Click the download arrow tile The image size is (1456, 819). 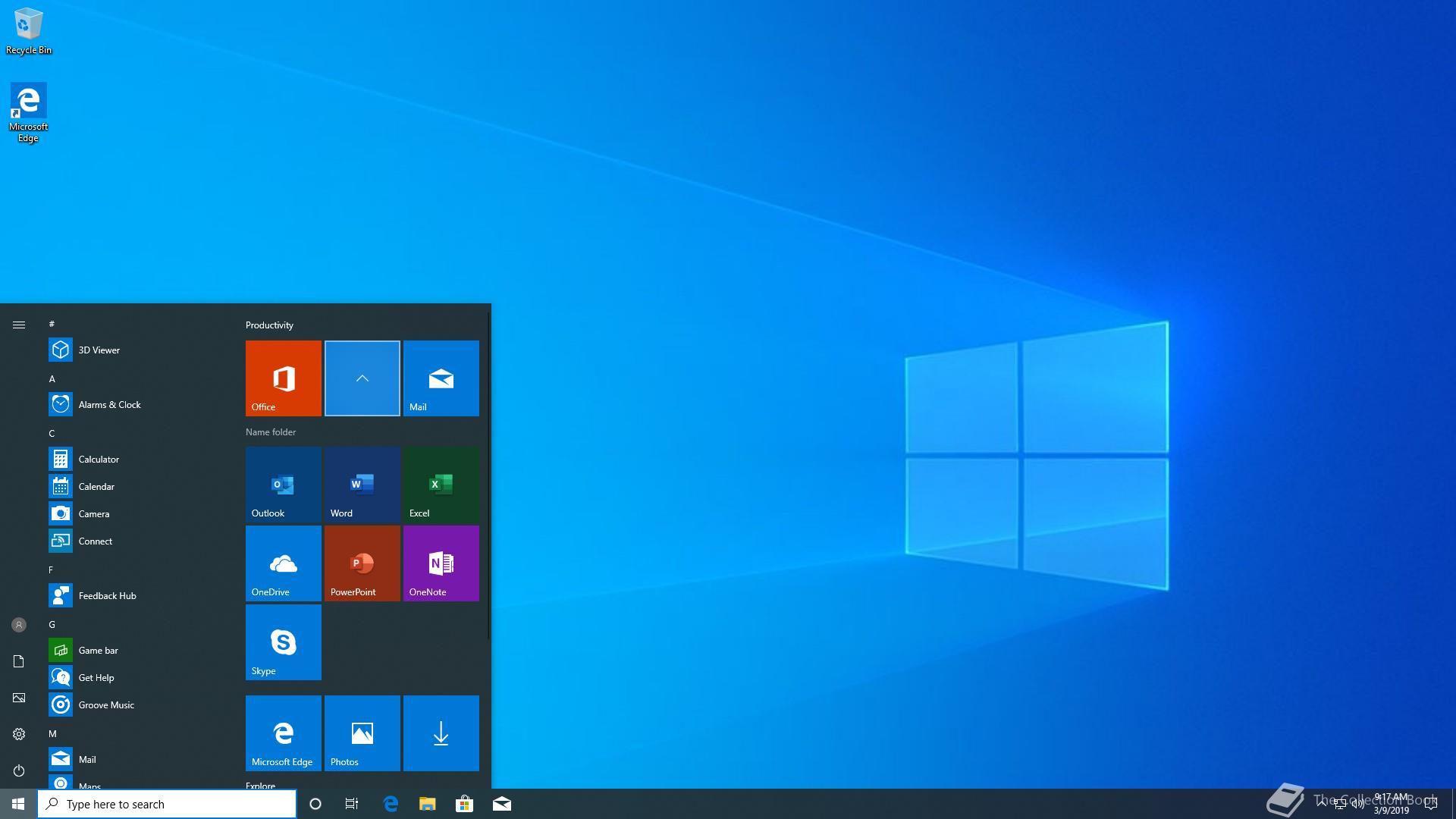pyautogui.click(x=441, y=733)
